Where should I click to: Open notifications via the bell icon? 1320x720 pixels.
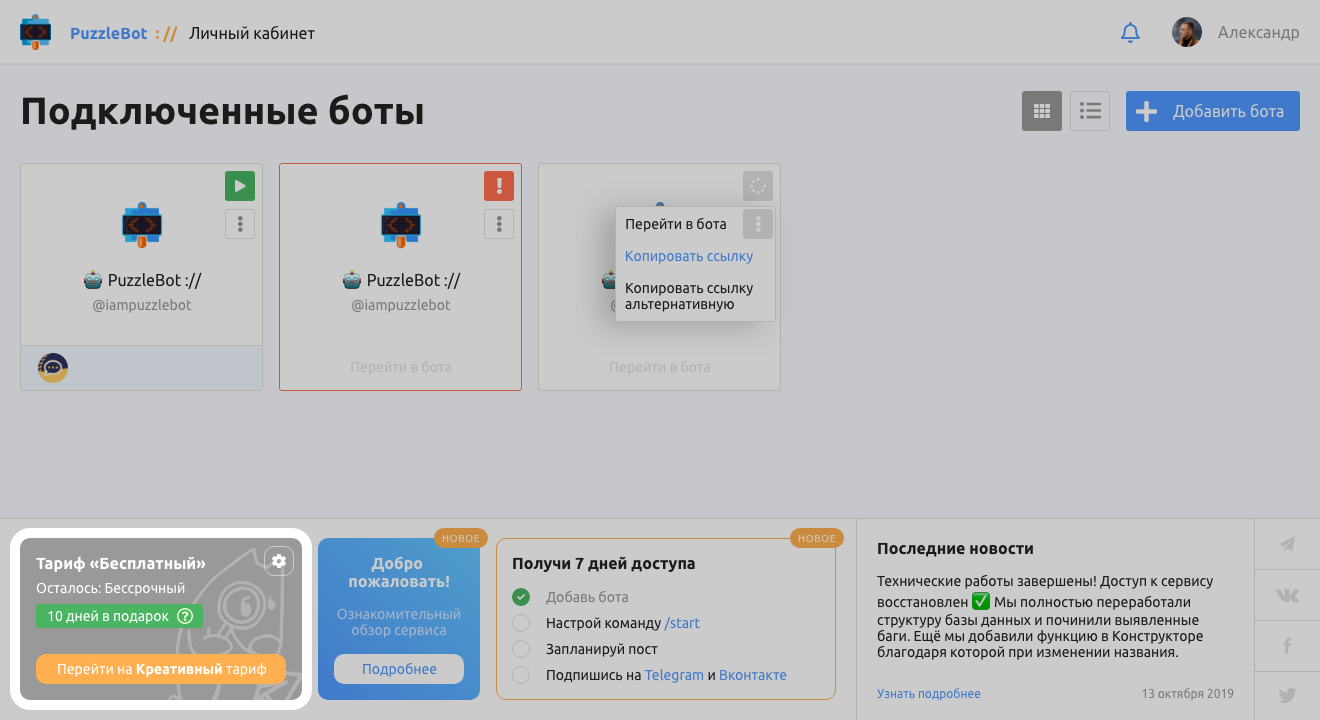(1130, 33)
